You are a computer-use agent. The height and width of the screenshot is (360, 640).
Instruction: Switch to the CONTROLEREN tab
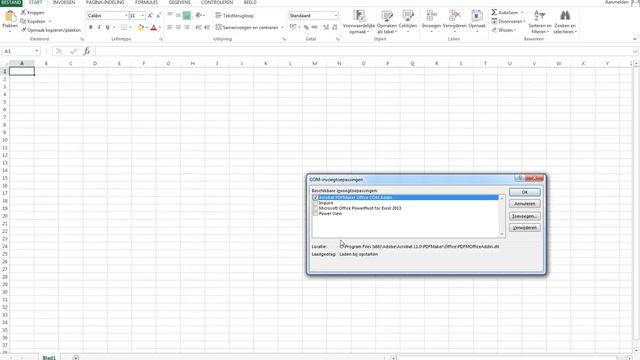coord(217,2)
